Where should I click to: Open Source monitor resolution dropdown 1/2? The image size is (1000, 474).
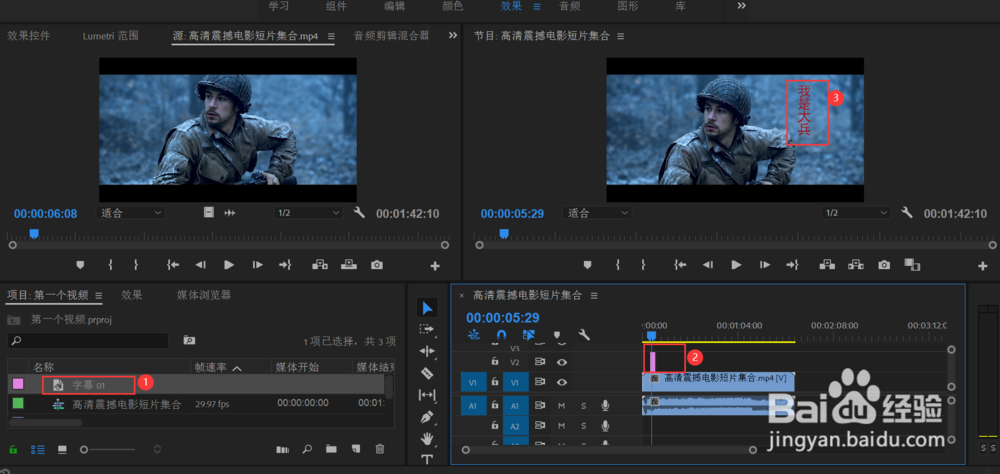pyautogui.click(x=308, y=212)
